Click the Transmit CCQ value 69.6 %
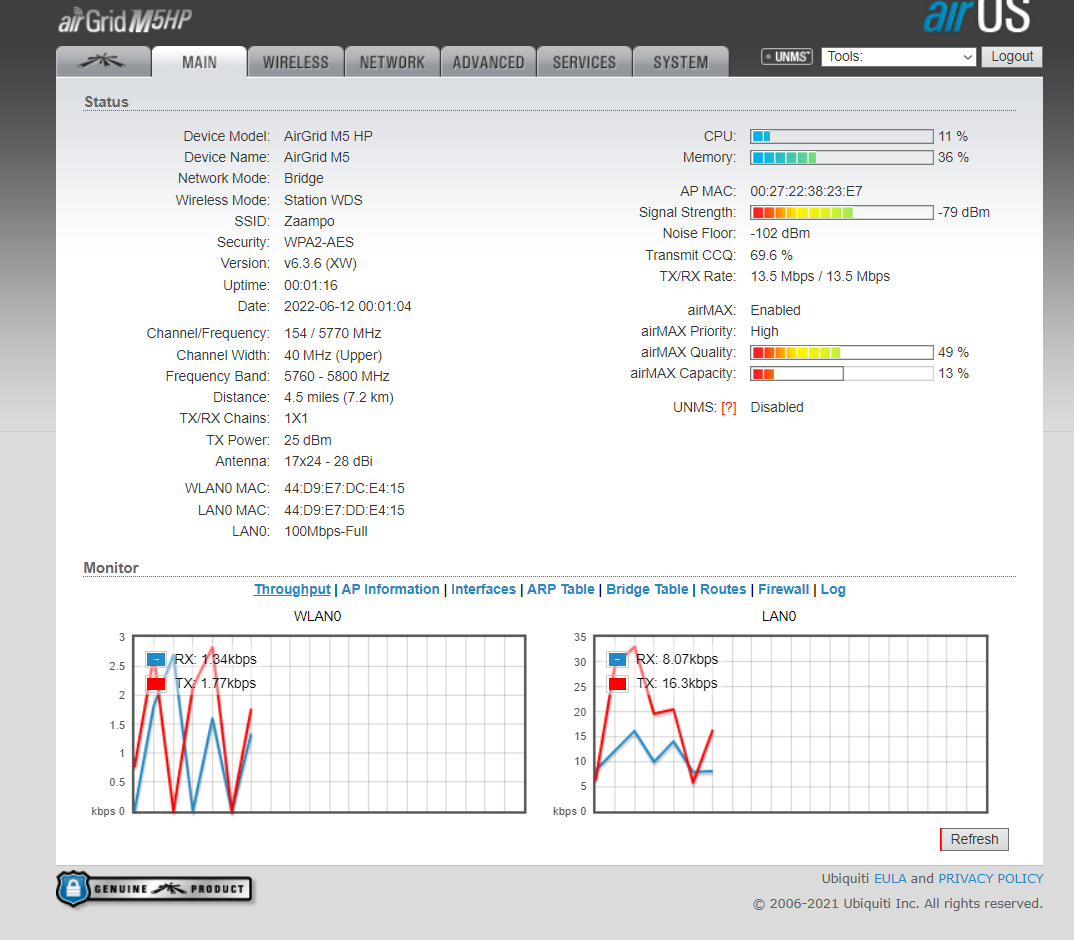This screenshot has height=940, width=1074. pos(771,255)
